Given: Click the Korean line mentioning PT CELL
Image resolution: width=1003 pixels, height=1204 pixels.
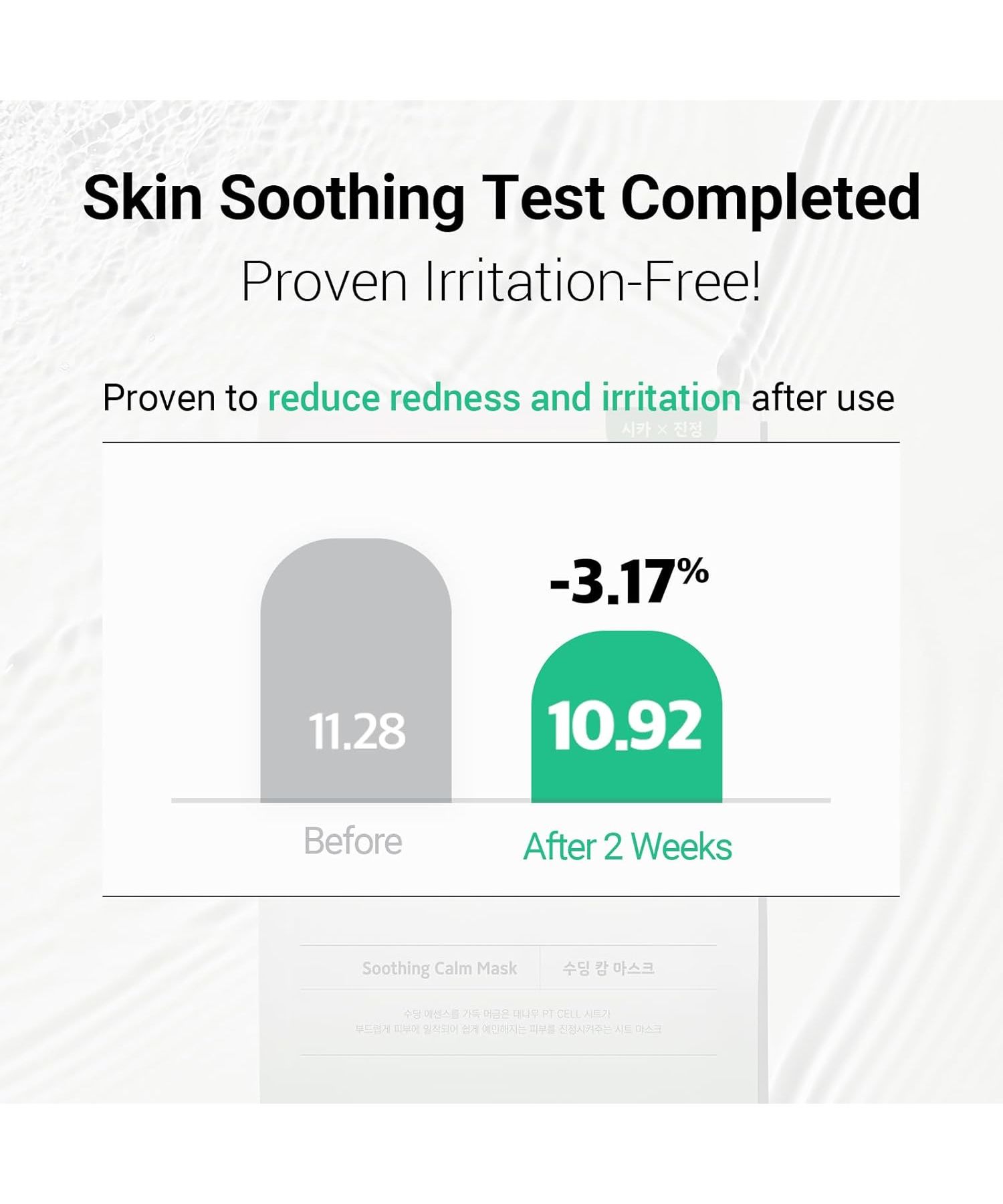Looking at the screenshot, I should 507,1014.
